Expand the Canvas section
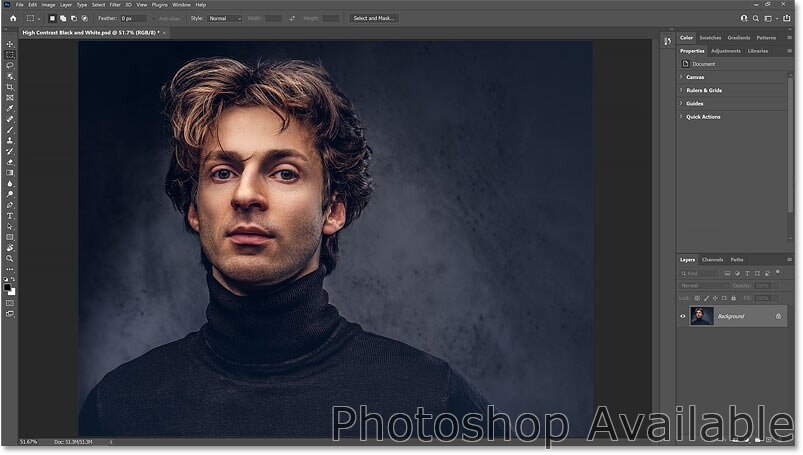The height and width of the screenshot is (455, 803). click(681, 77)
